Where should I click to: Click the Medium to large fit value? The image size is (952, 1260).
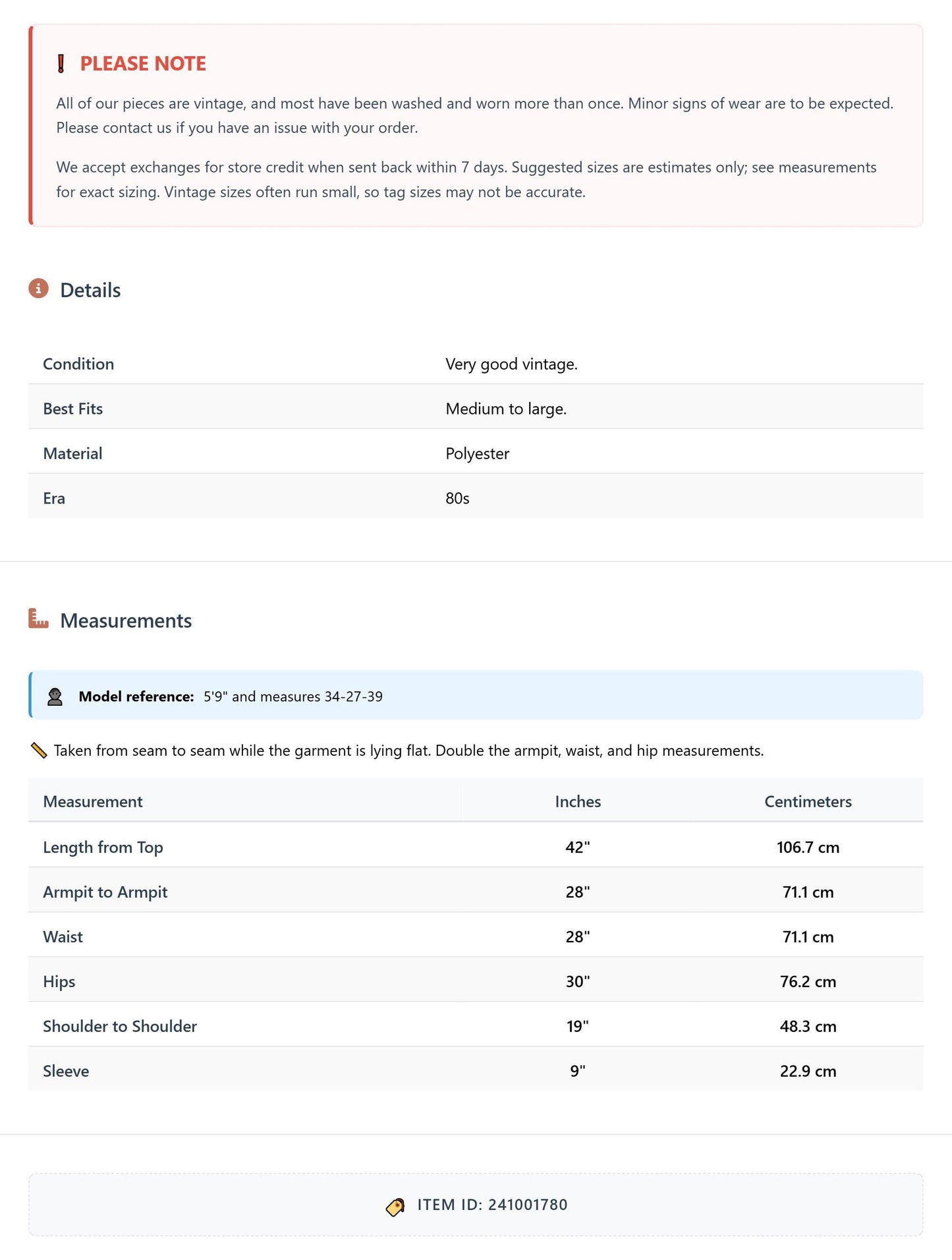coord(506,409)
